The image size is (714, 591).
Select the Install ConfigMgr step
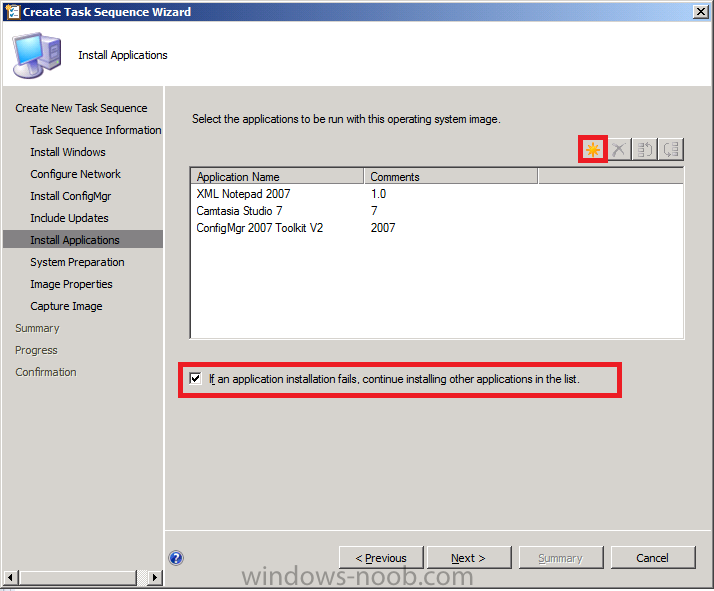[x=71, y=196]
